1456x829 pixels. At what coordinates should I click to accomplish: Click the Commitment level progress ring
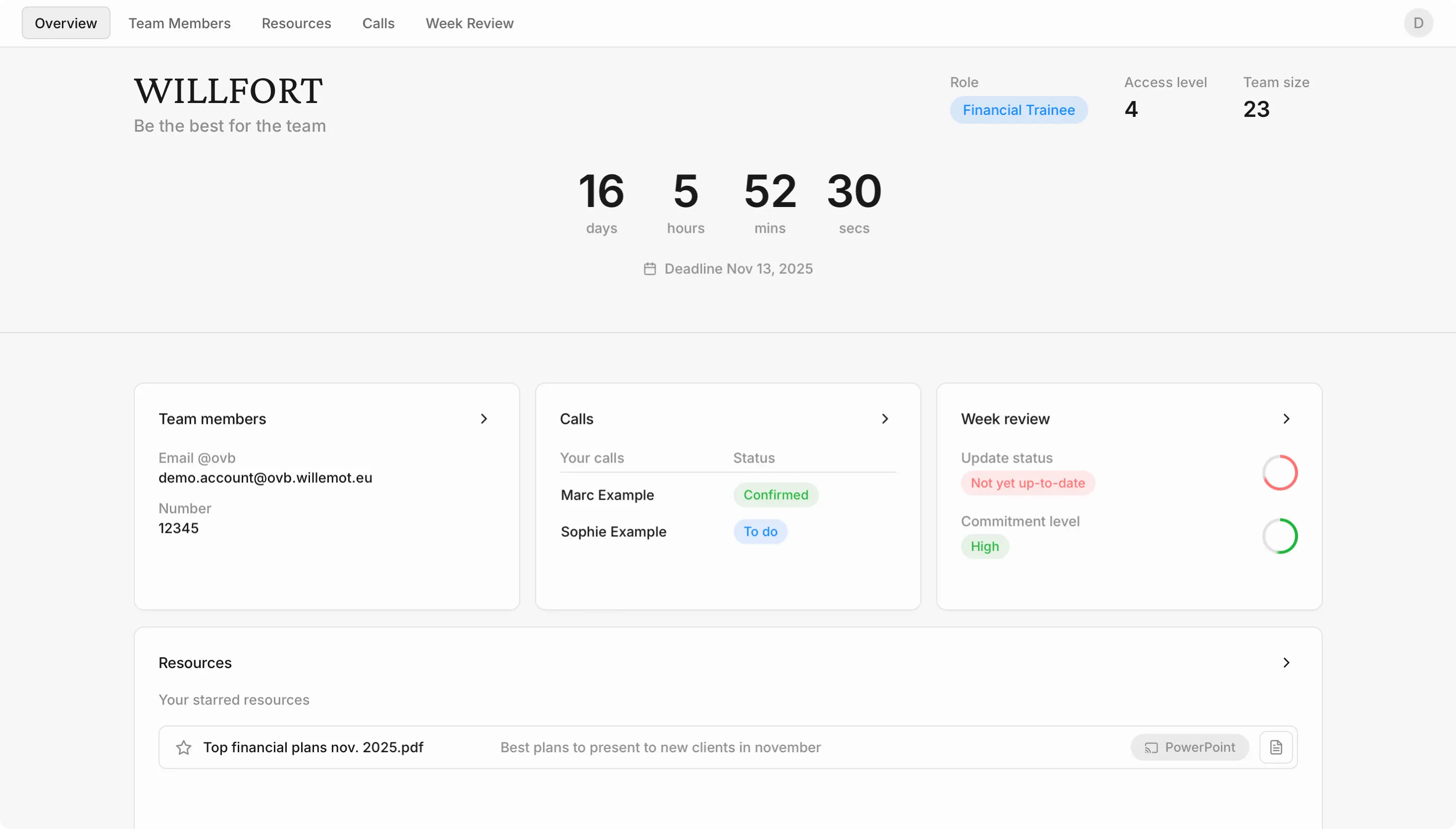point(1280,535)
